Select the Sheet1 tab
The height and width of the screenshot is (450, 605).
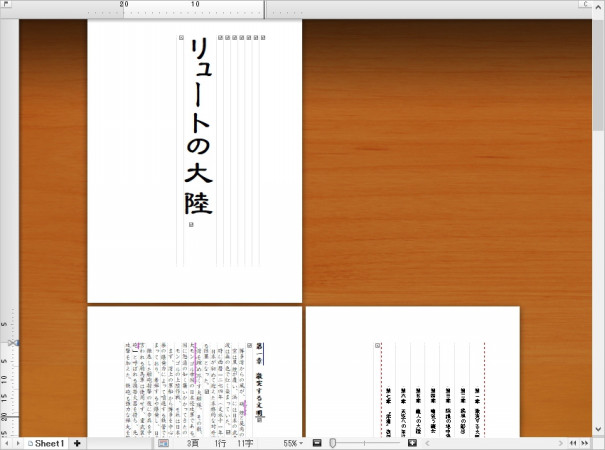pyautogui.click(x=45, y=443)
